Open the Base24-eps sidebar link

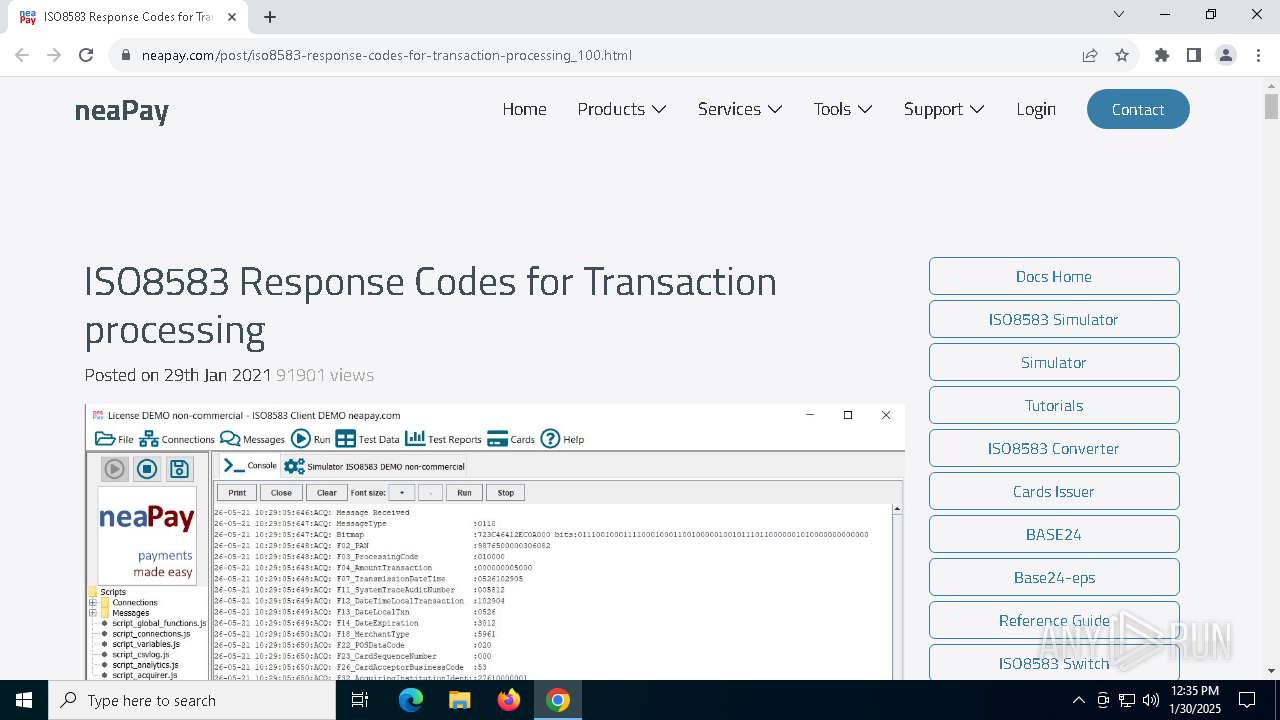[1054, 577]
